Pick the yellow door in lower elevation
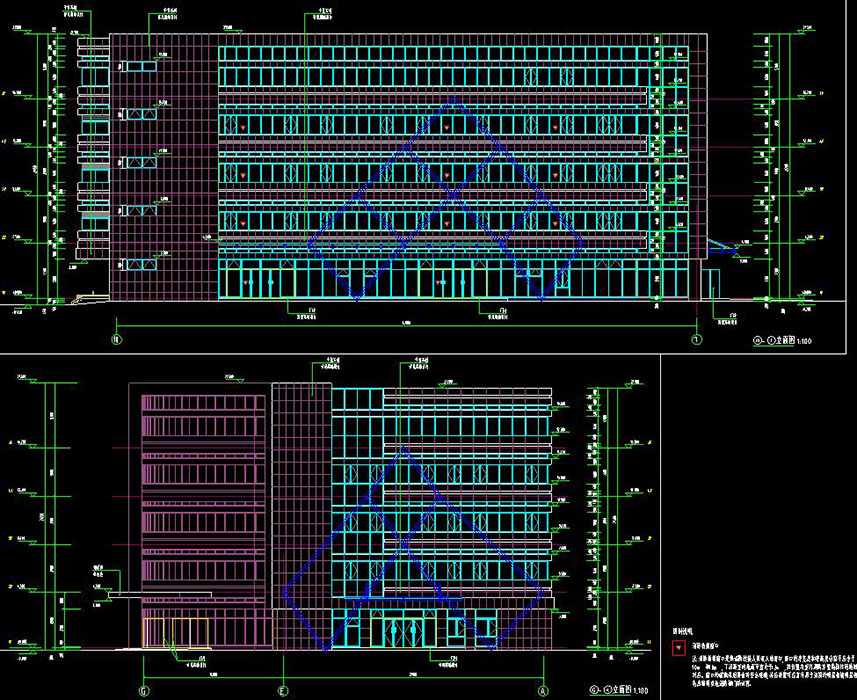The height and width of the screenshot is (700, 857). (168, 633)
